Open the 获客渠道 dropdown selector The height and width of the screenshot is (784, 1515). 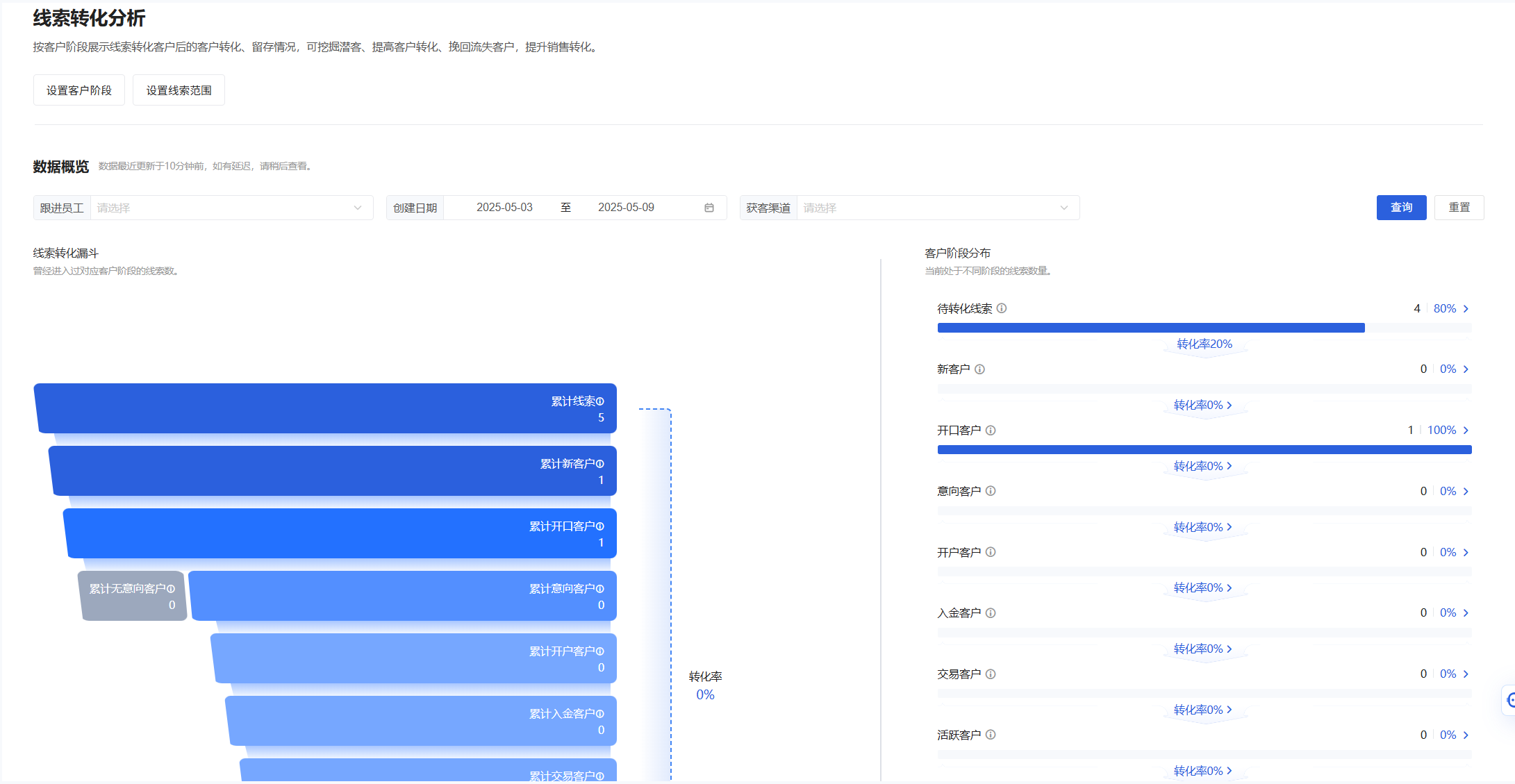tap(938, 208)
